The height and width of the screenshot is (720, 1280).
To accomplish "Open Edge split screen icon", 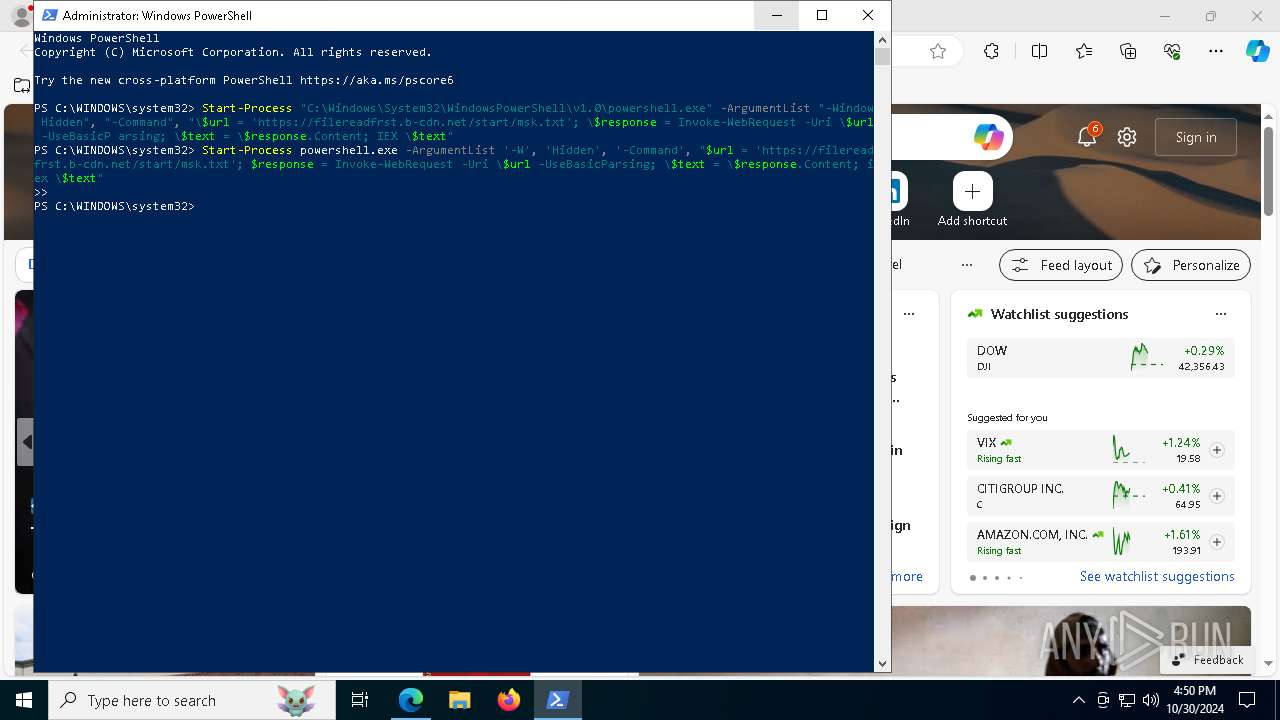I will (1039, 51).
